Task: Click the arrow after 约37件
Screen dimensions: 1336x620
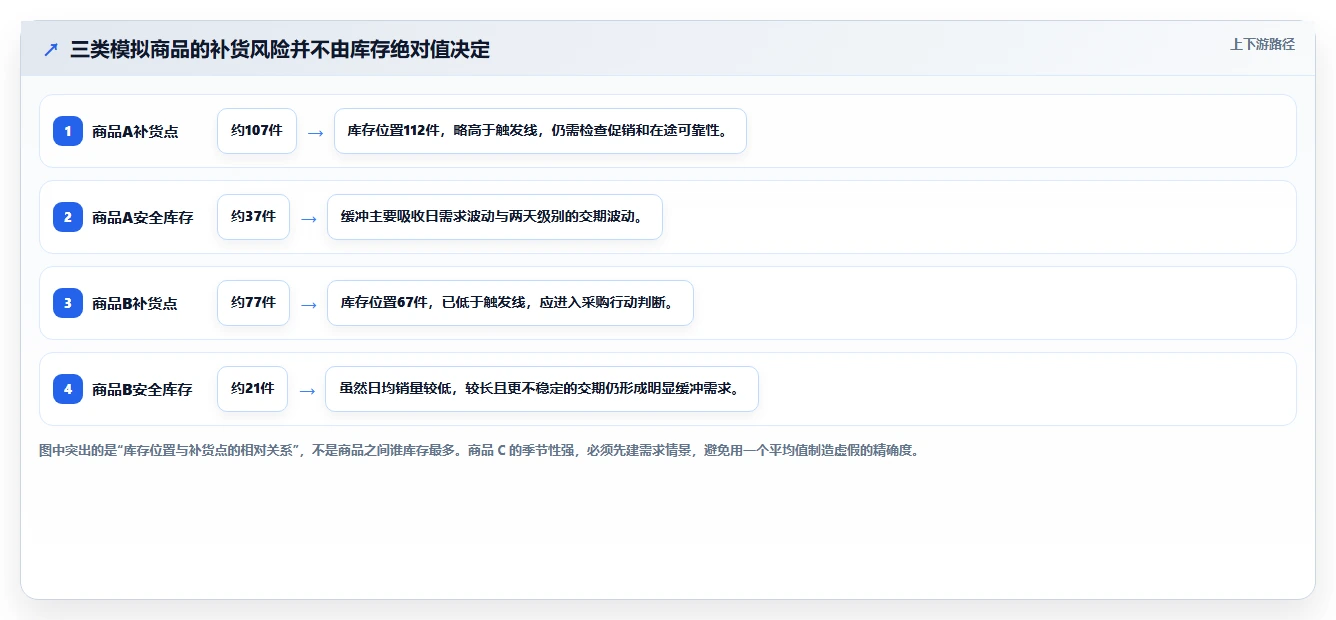Action: pyautogui.click(x=308, y=218)
